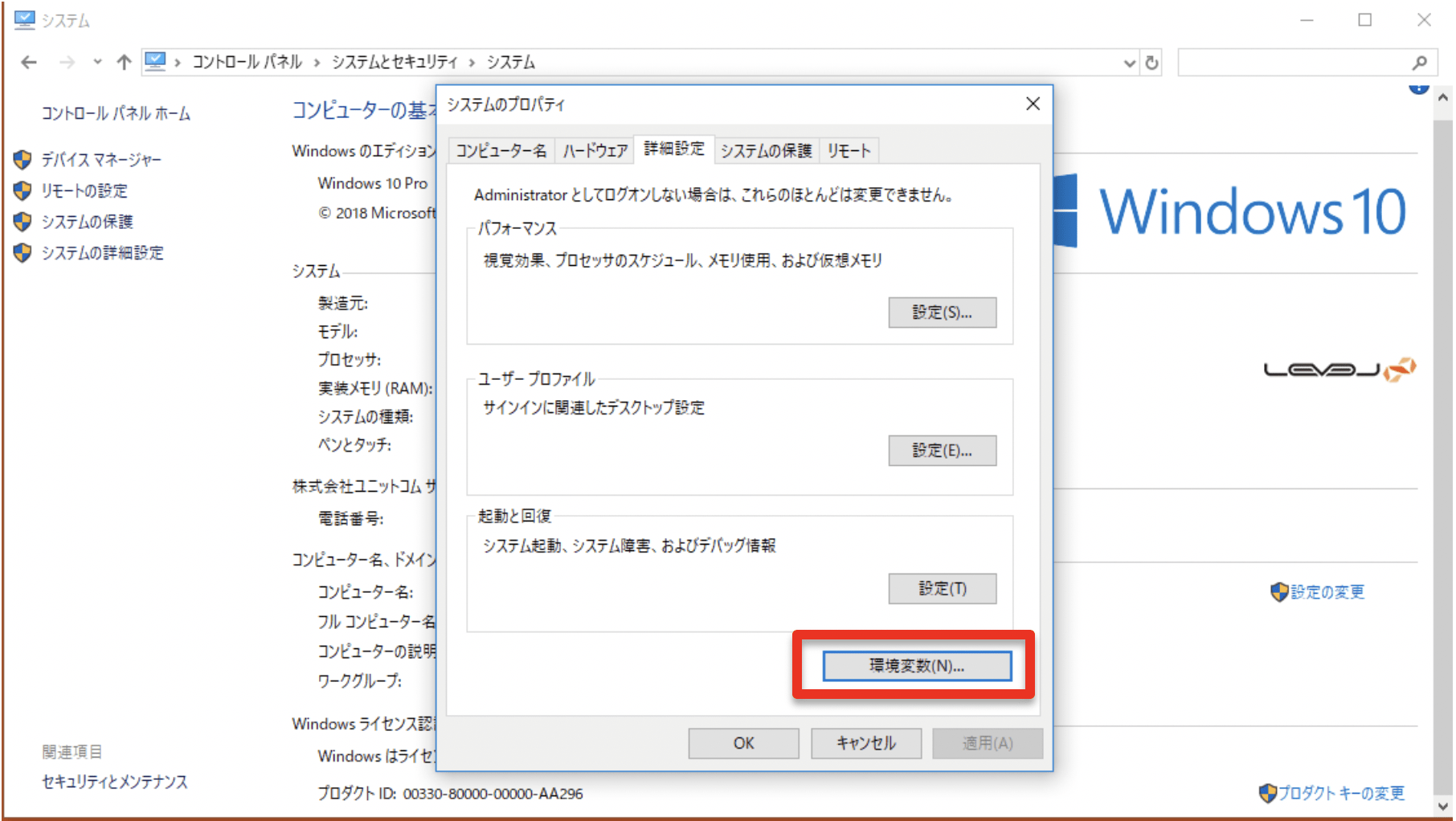Click the back arrow in System window
The height and width of the screenshot is (821, 1456).
pos(29,62)
